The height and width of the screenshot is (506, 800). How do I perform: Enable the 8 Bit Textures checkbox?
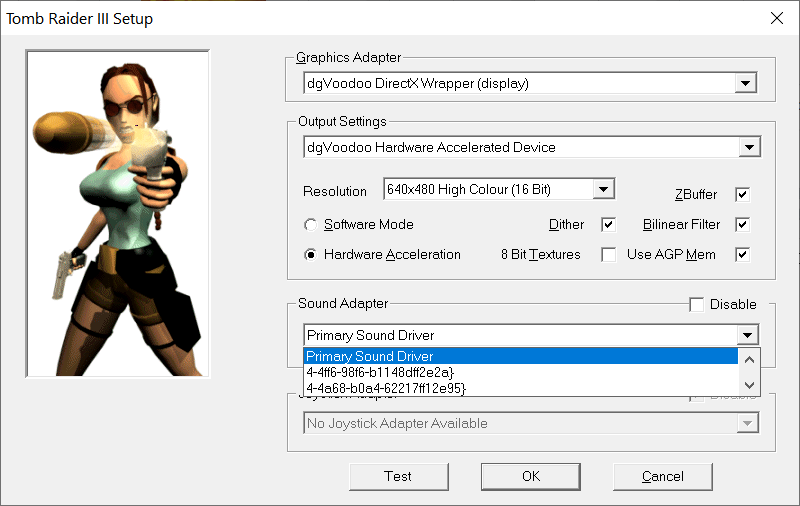pyautogui.click(x=608, y=255)
